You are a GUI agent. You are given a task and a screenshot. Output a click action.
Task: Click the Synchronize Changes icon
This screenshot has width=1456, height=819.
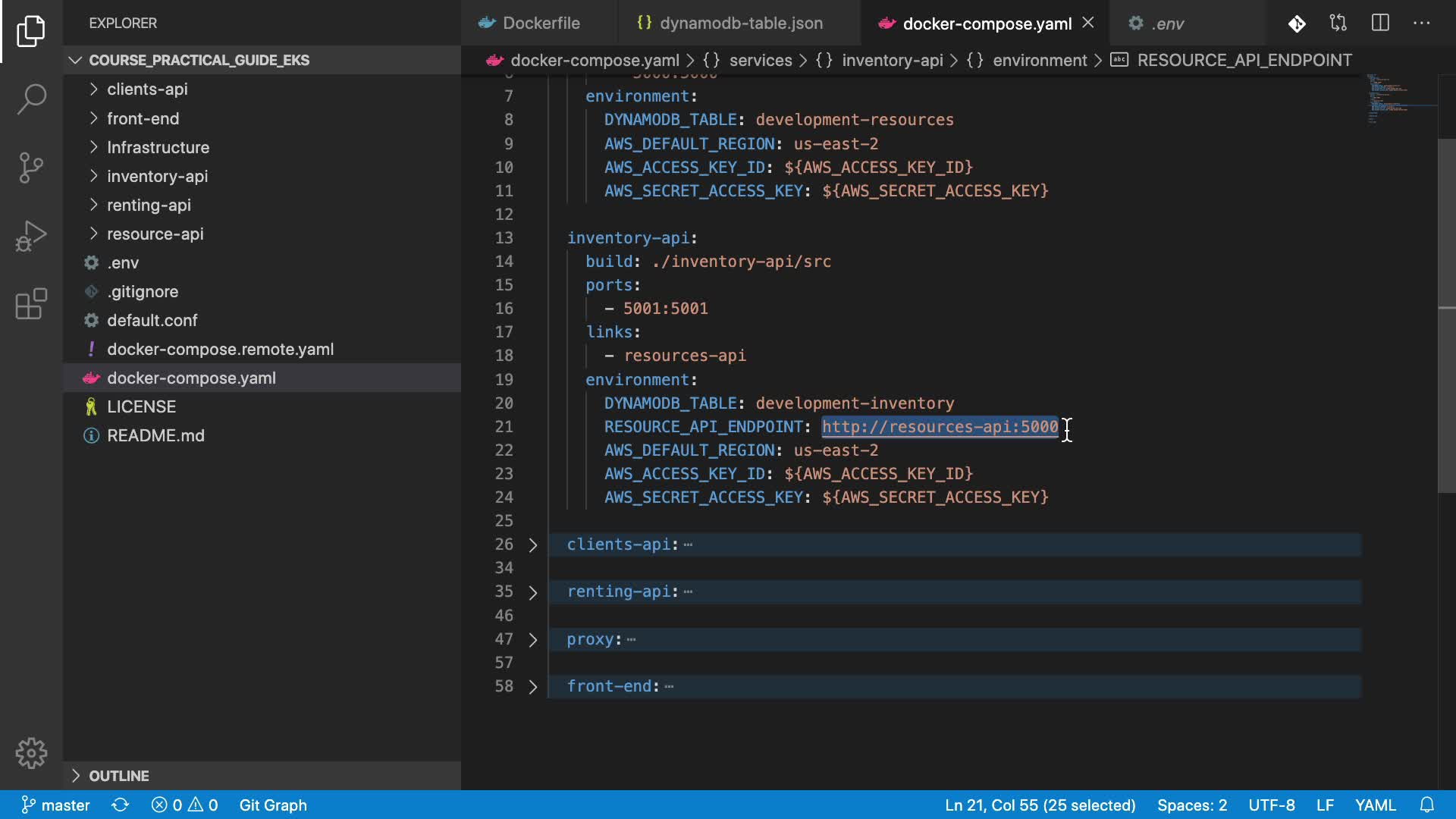click(120, 805)
